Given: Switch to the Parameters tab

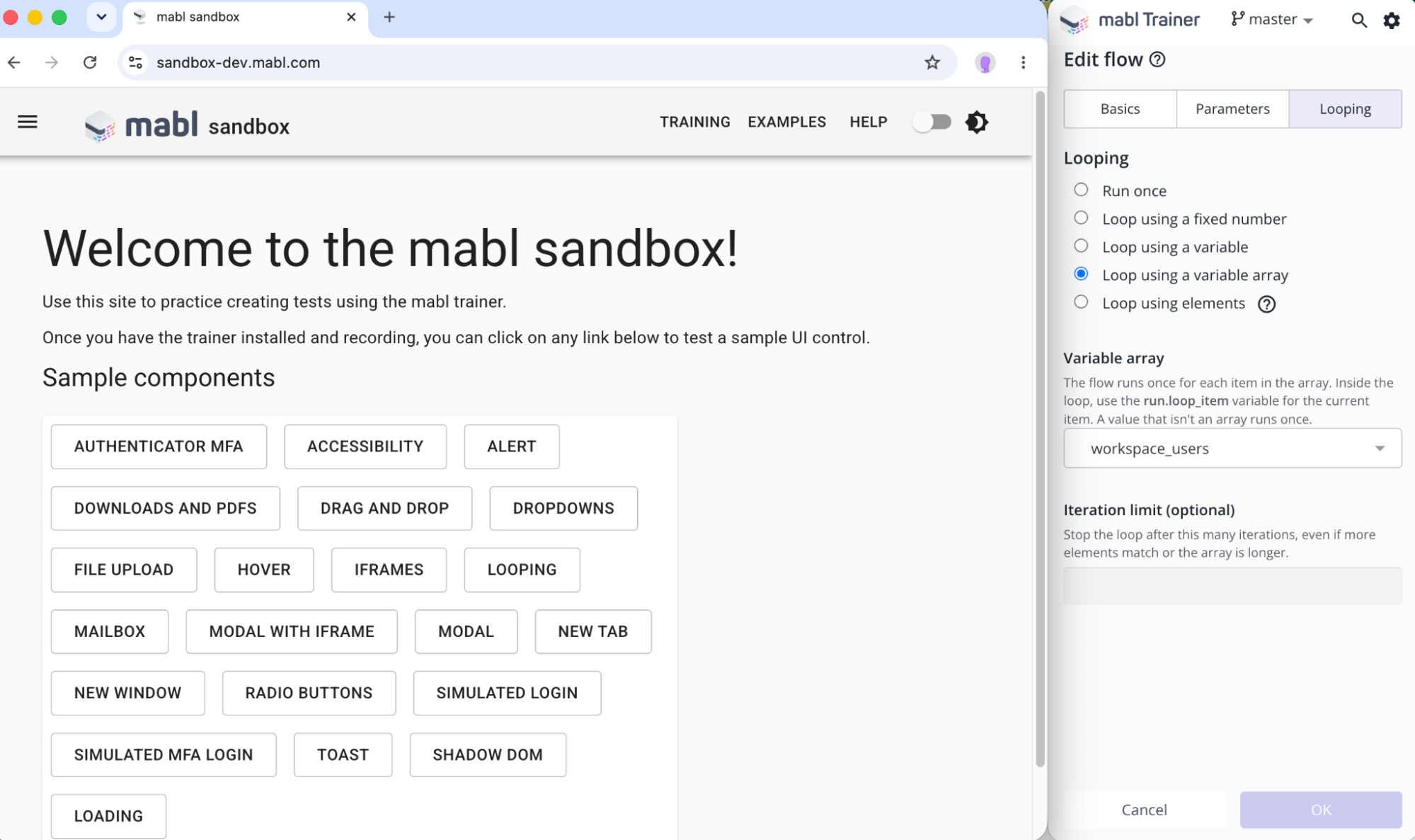Looking at the screenshot, I should tap(1232, 109).
